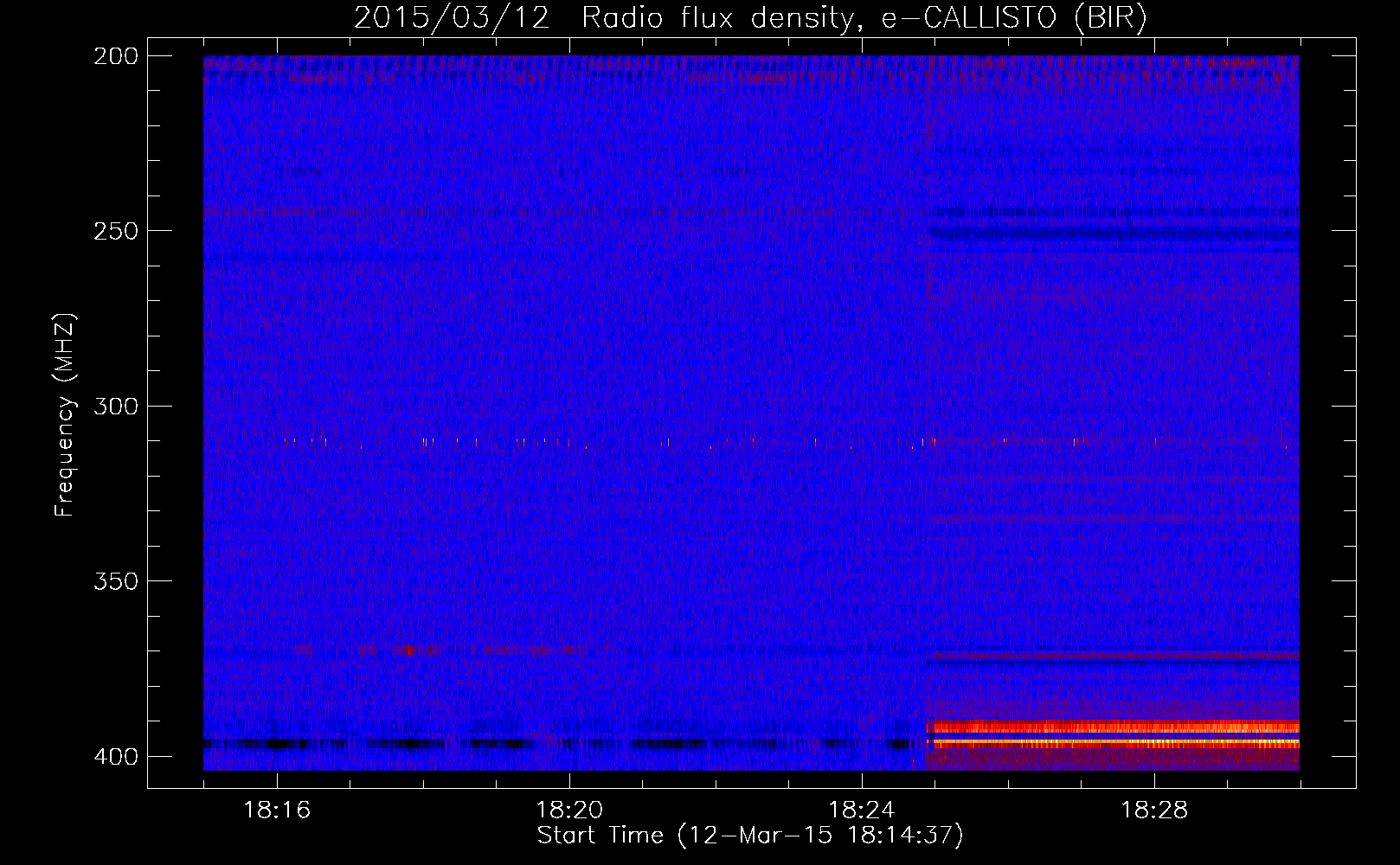Click the 200 frequency tick label
Image resolution: width=1400 pixels, height=865 pixels.
(115, 55)
